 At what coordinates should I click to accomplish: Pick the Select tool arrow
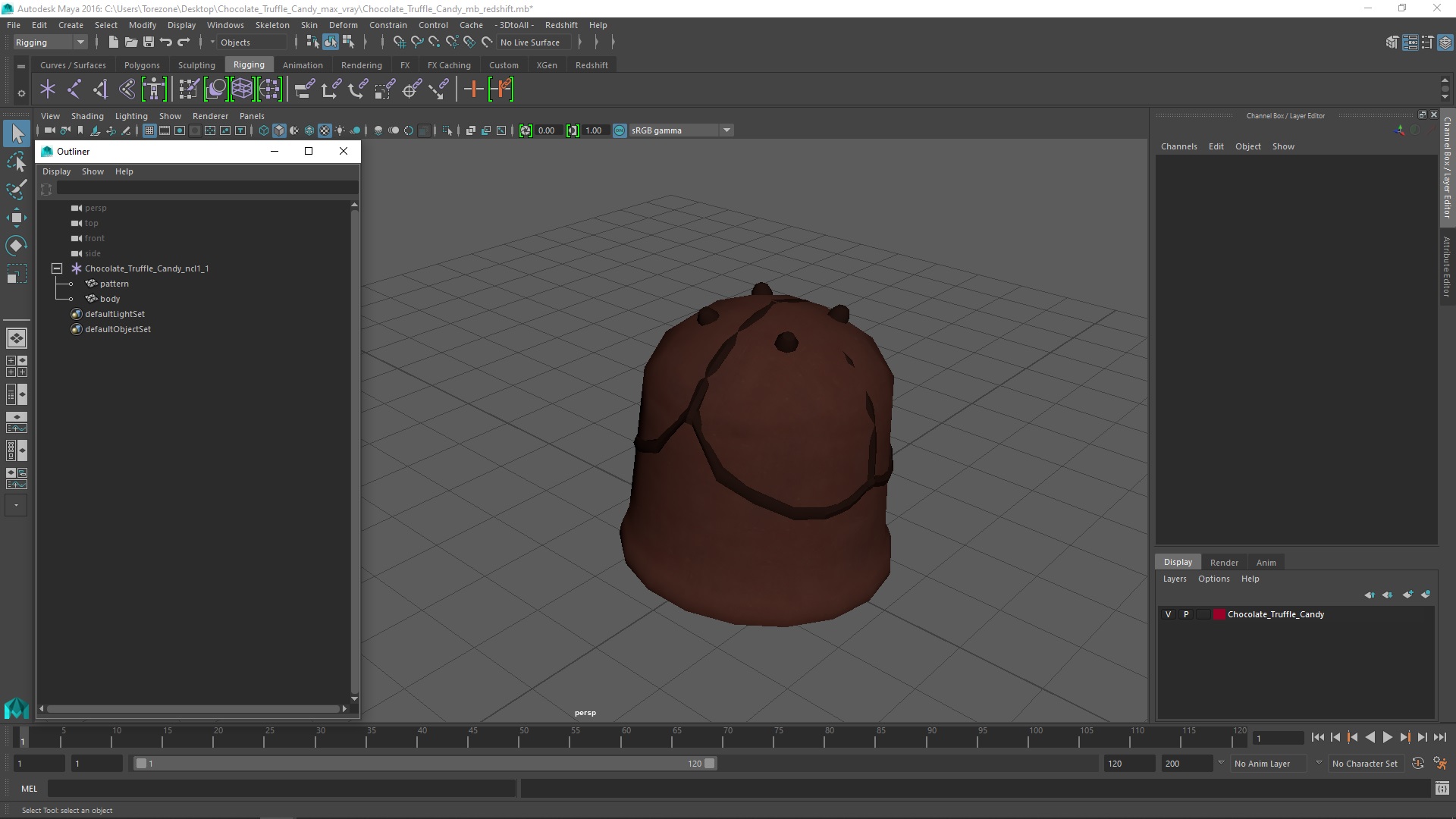(x=17, y=133)
